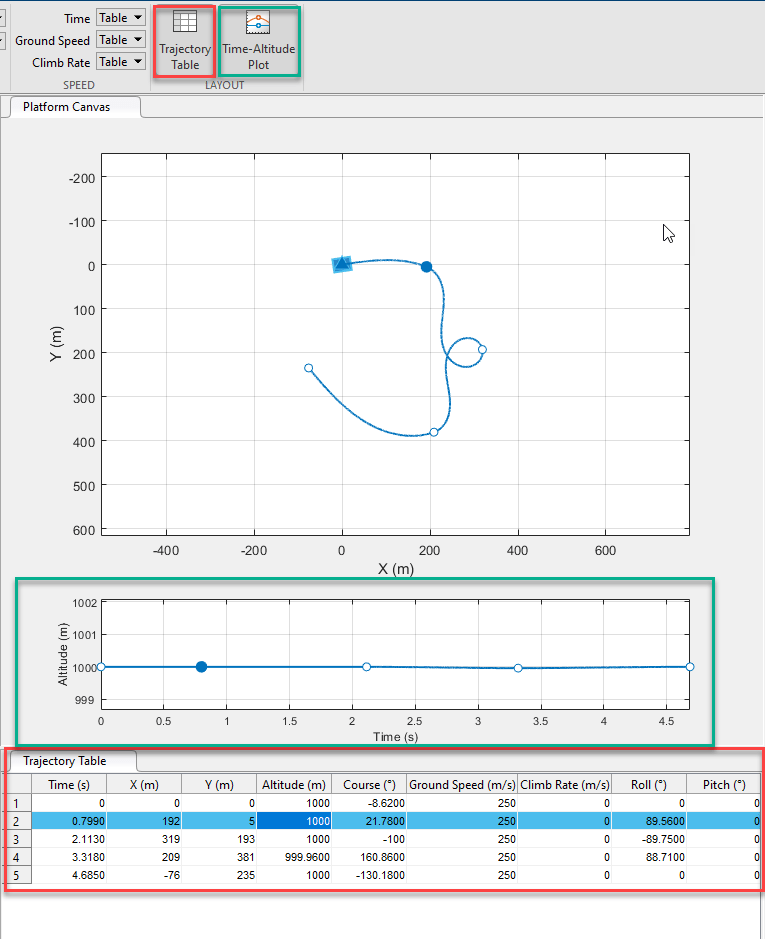
Task: Select altitude plot point at time 4.685 s
Action: point(690,667)
